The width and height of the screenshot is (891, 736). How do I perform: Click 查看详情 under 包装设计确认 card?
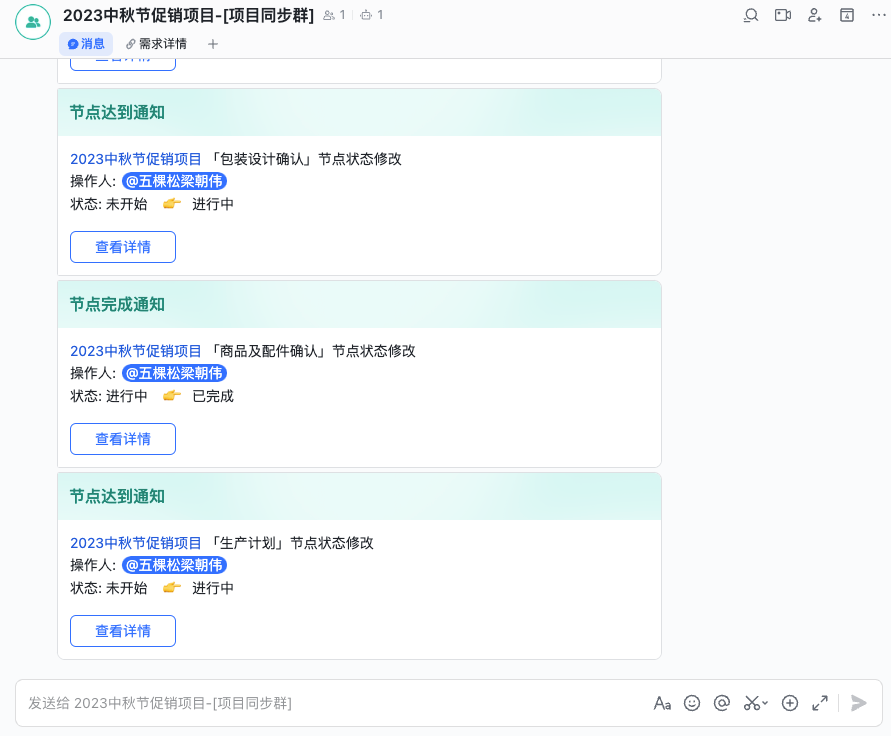[123, 247]
